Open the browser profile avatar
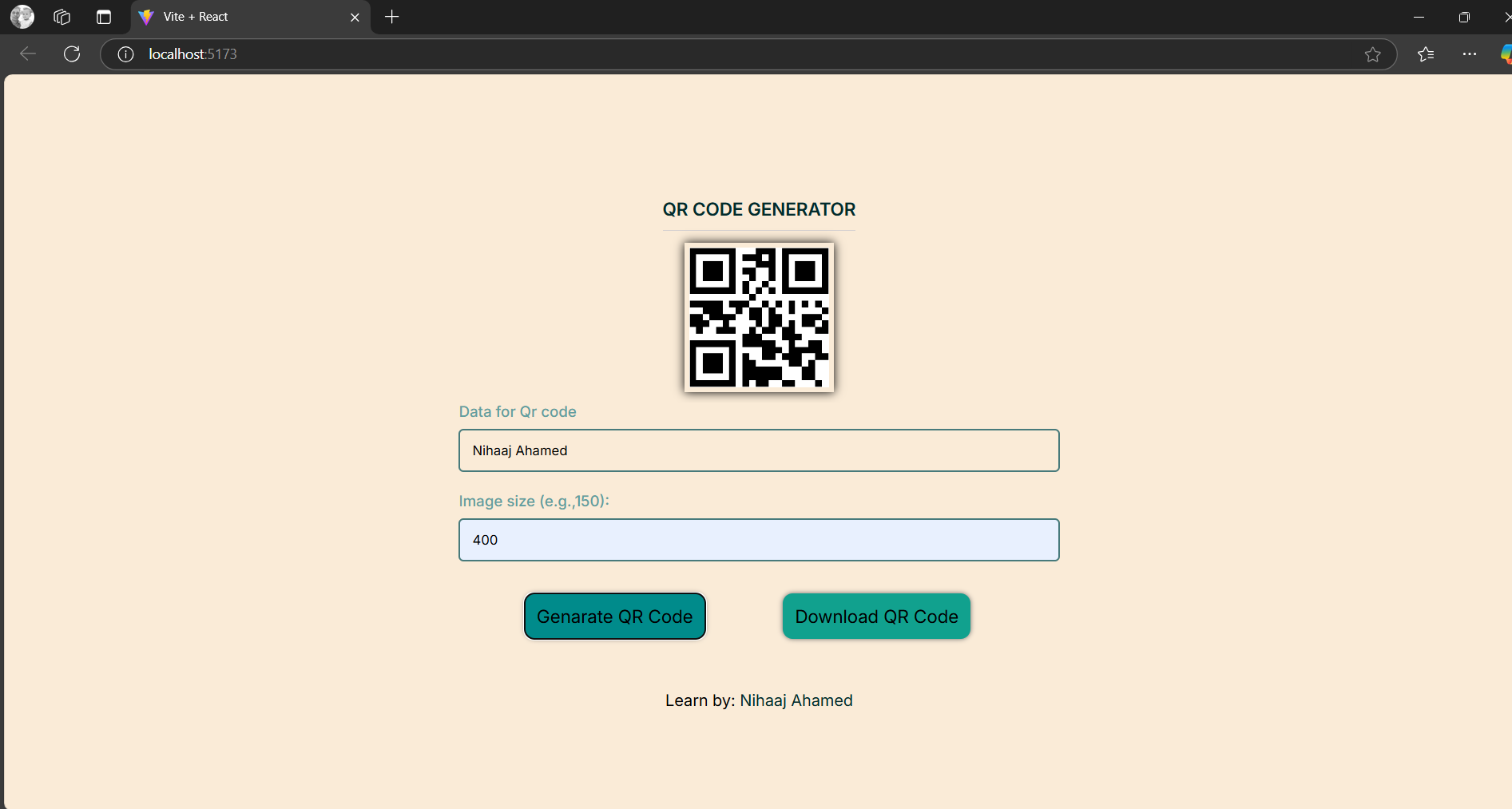1512x809 pixels. pos(22,17)
